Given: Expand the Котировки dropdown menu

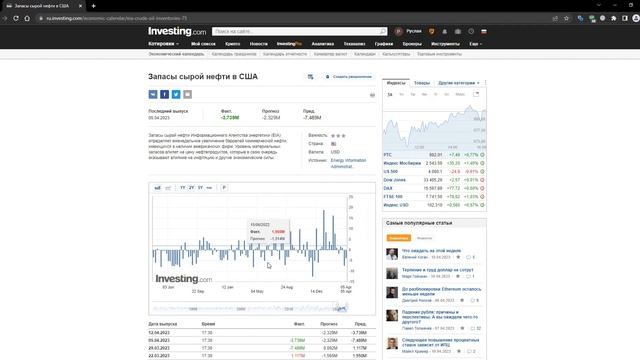Looking at the screenshot, I should point(163,44).
